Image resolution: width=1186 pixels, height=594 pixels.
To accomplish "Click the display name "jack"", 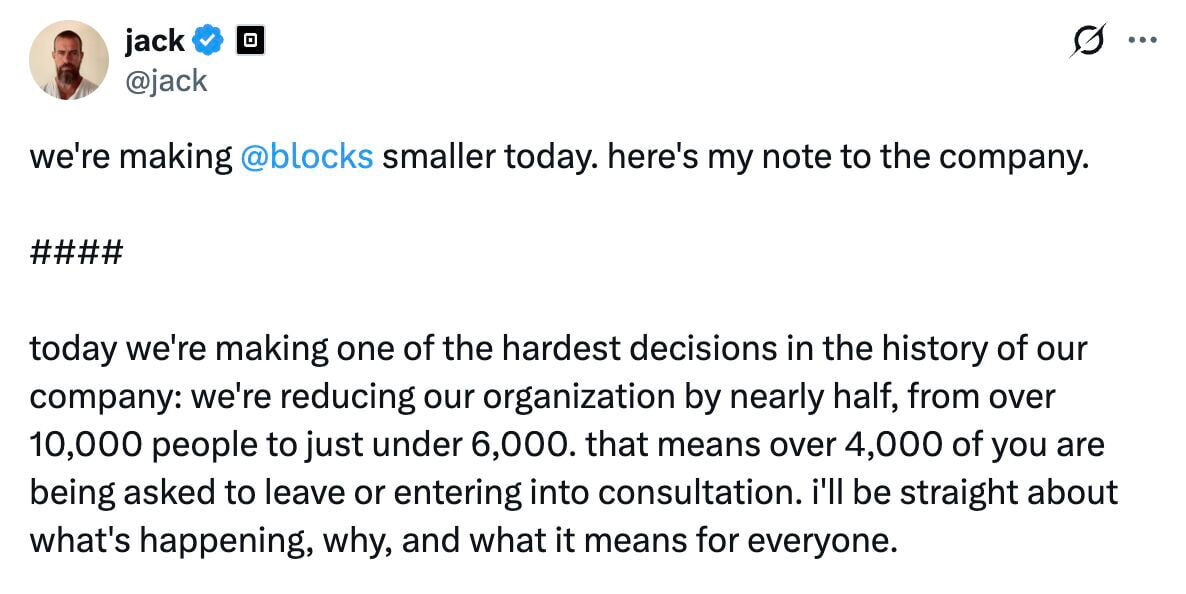I will [x=153, y=41].
